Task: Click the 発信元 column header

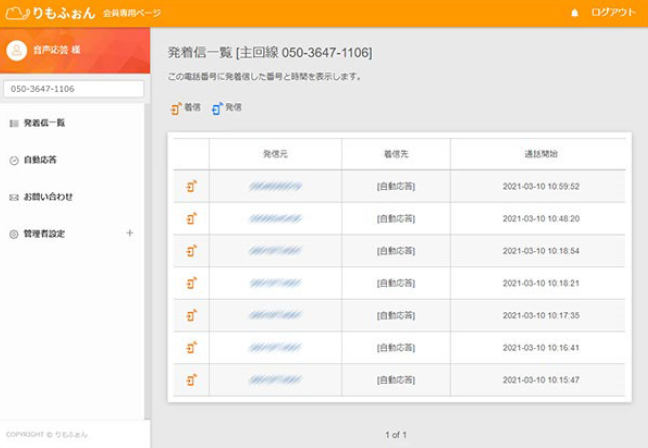Action: click(275, 154)
